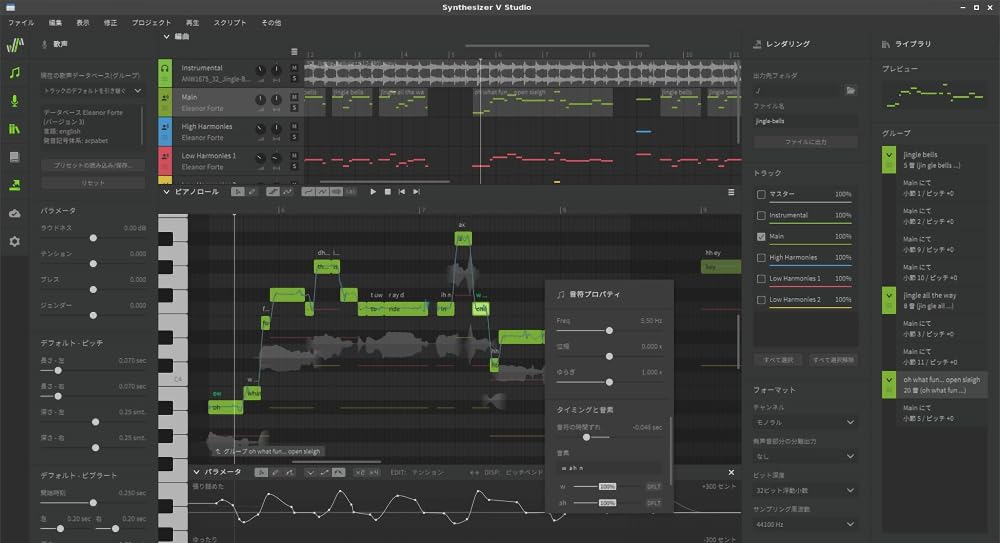Viewport: 1000px width, 543px height.
Task: Click the stop button in piano roll toolbar
Action: tap(388, 191)
